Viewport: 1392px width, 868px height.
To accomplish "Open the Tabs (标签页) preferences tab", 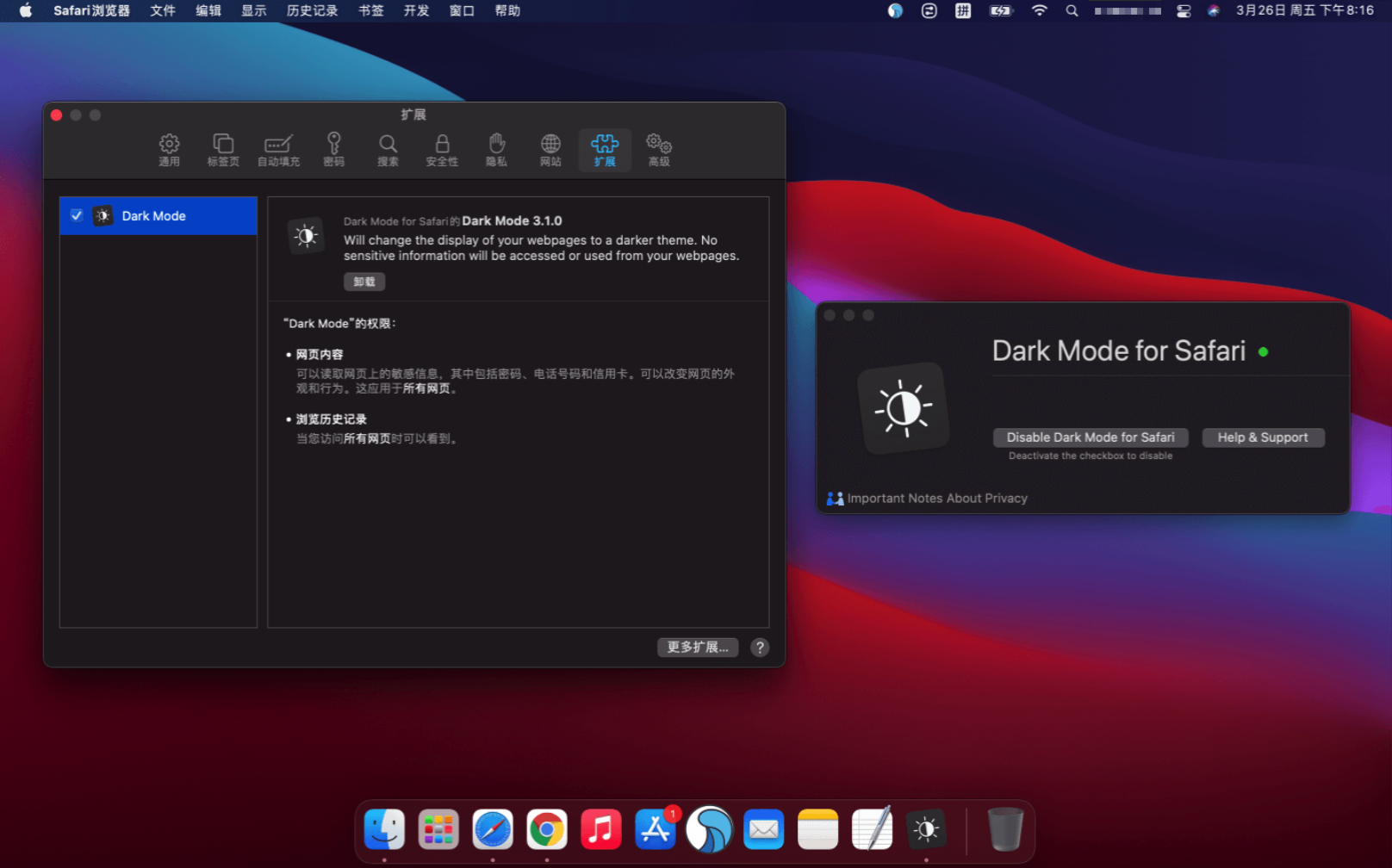I will 223,150.
